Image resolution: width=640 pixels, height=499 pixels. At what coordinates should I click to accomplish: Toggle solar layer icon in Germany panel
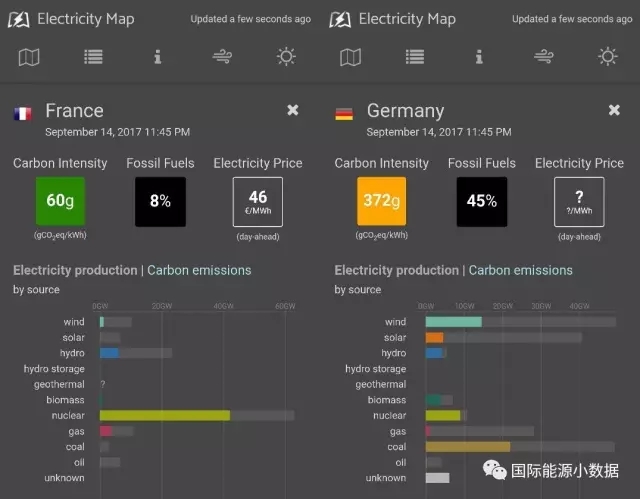(608, 57)
